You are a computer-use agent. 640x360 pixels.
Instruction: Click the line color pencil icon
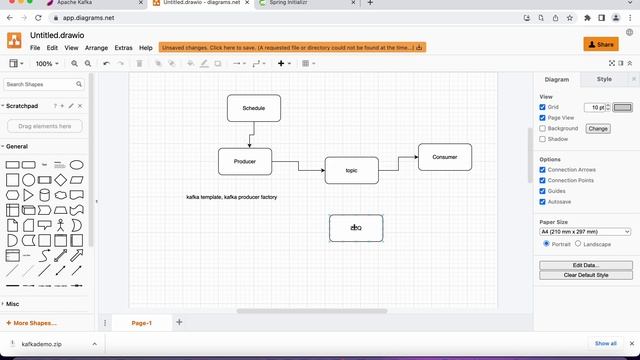204,64
